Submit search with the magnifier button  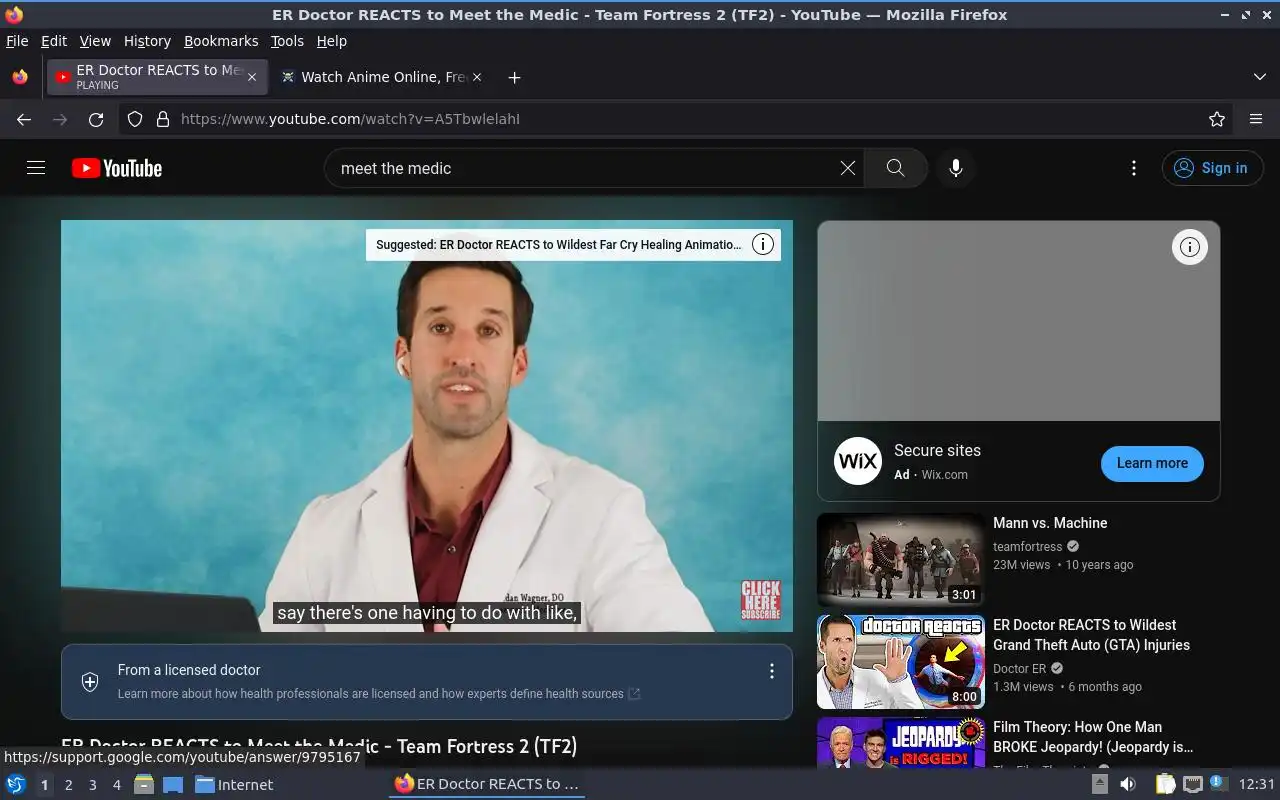[896, 168]
